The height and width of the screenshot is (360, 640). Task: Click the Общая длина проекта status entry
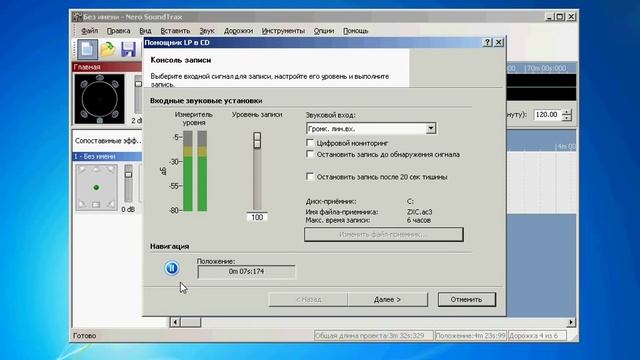(x=374, y=336)
